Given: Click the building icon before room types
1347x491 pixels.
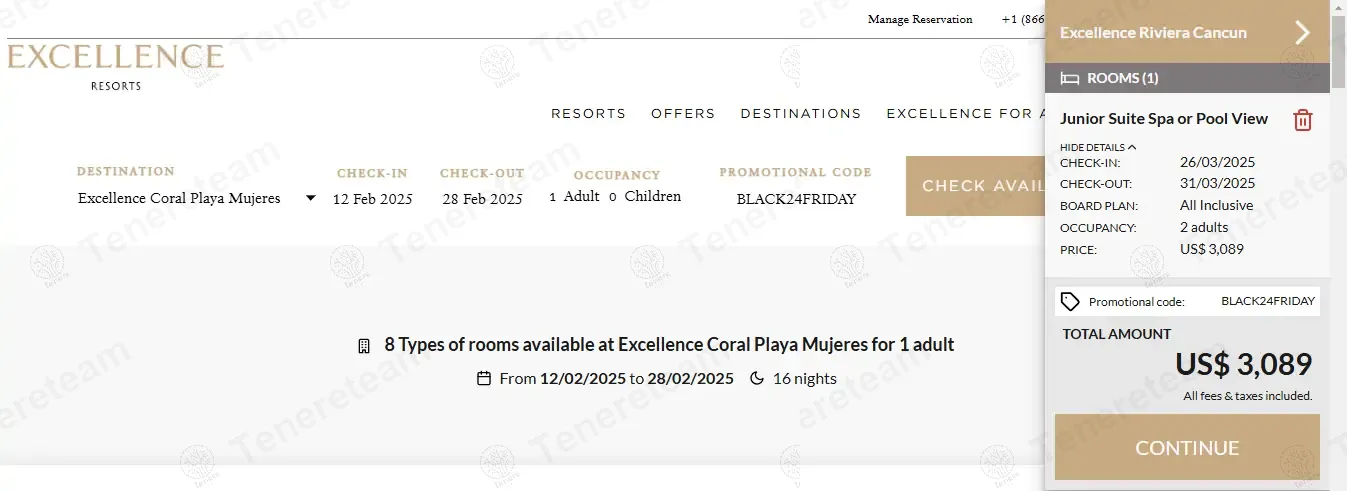Looking at the screenshot, I should tap(364, 346).
